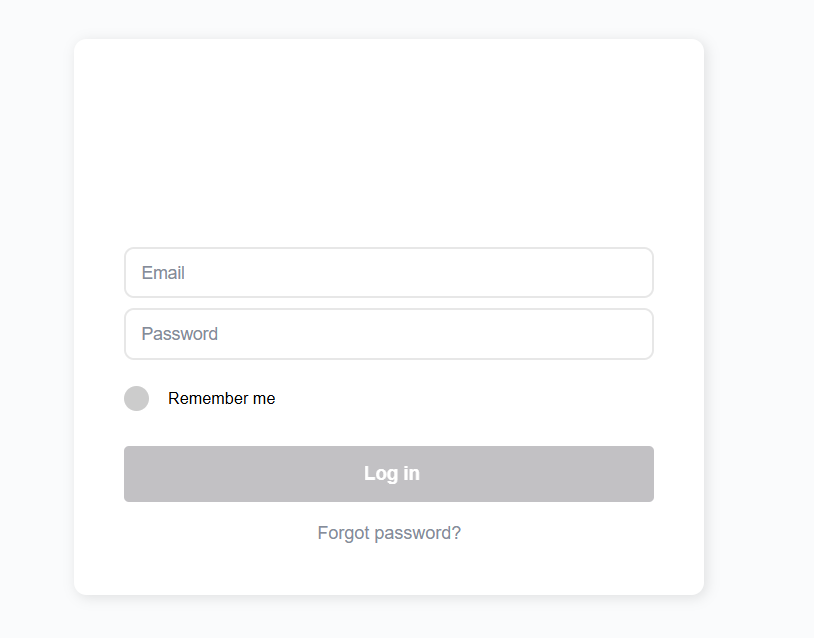This screenshot has height=638, width=814.
Task: Place cursor in the Email box
Action: 388,272
